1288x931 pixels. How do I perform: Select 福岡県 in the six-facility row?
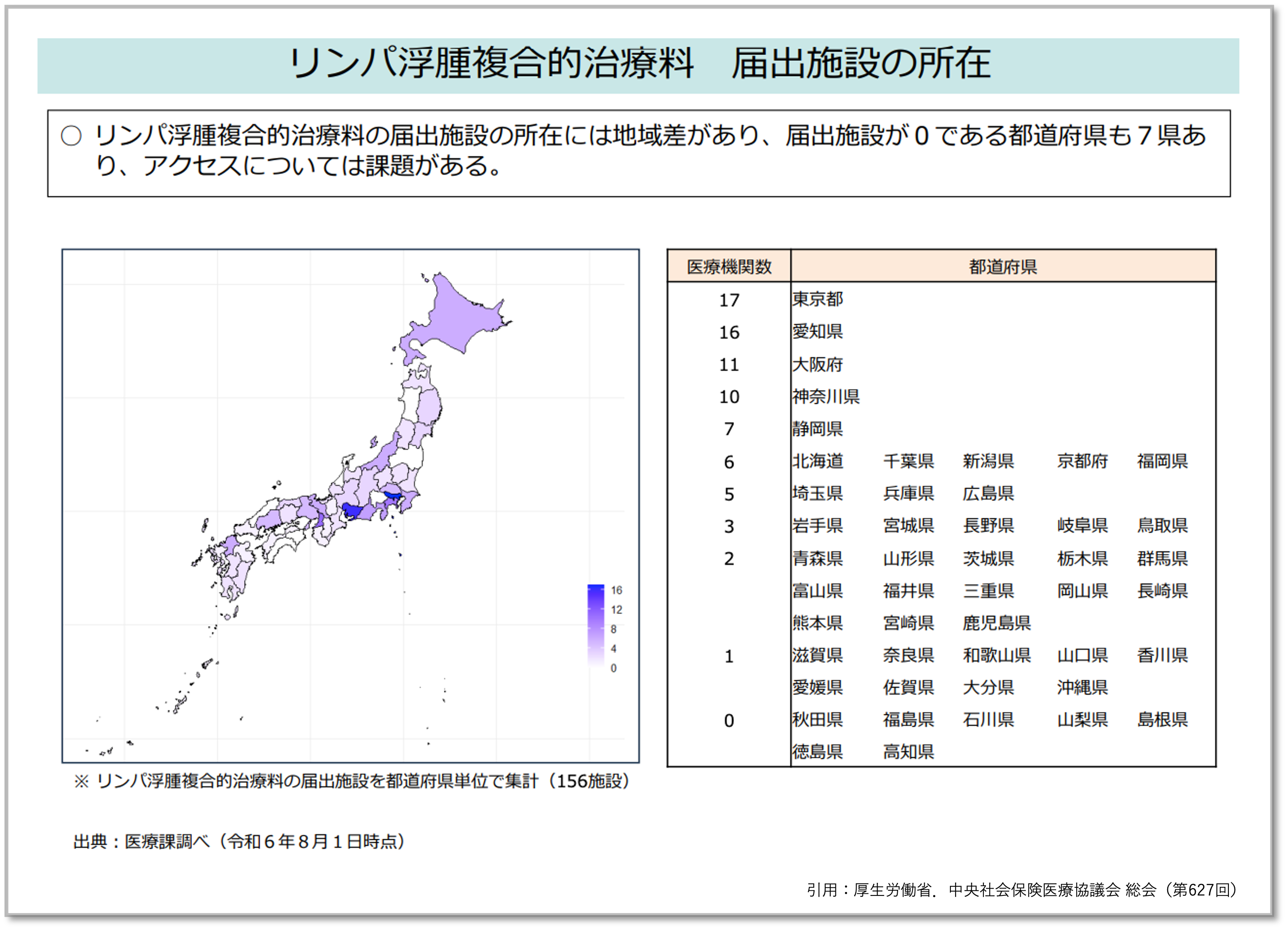click(1162, 461)
